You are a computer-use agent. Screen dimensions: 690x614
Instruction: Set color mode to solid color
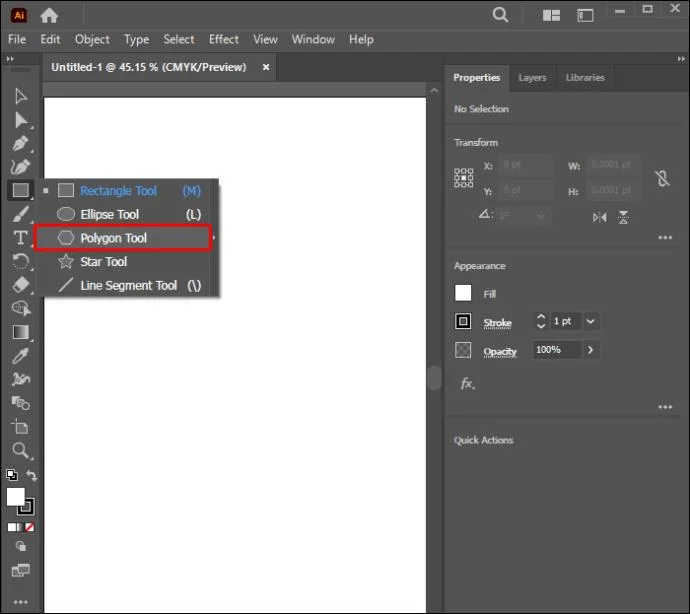click(x=12, y=527)
